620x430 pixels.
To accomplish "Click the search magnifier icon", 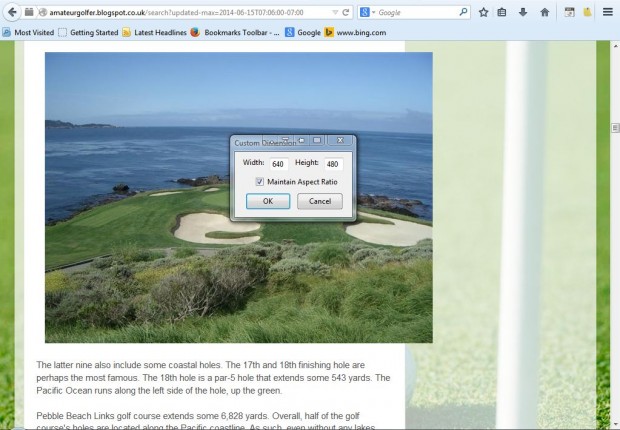I will click(x=463, y=12).
